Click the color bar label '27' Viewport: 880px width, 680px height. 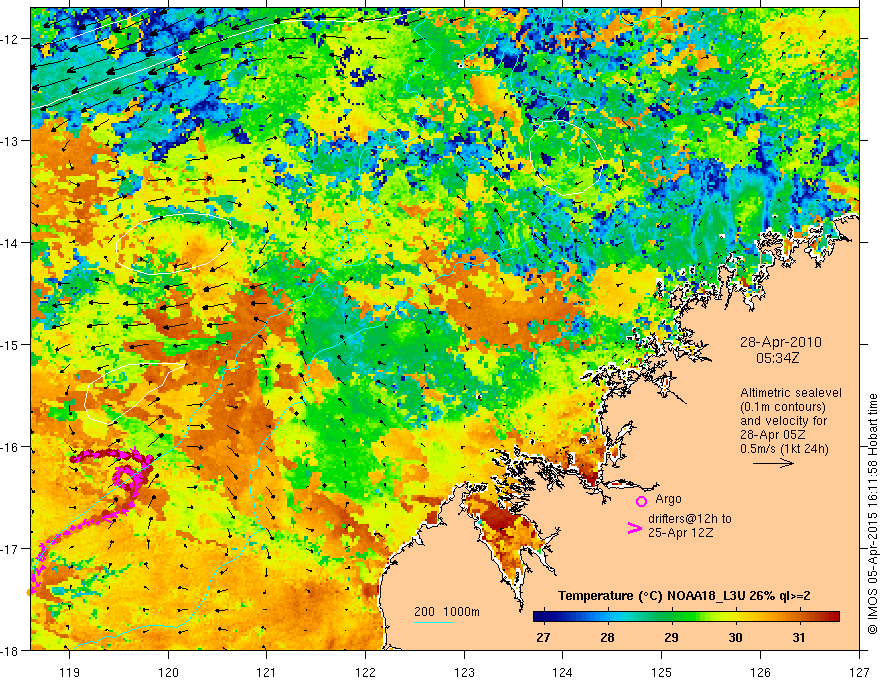pyautogui.click(x=543, y=638)
